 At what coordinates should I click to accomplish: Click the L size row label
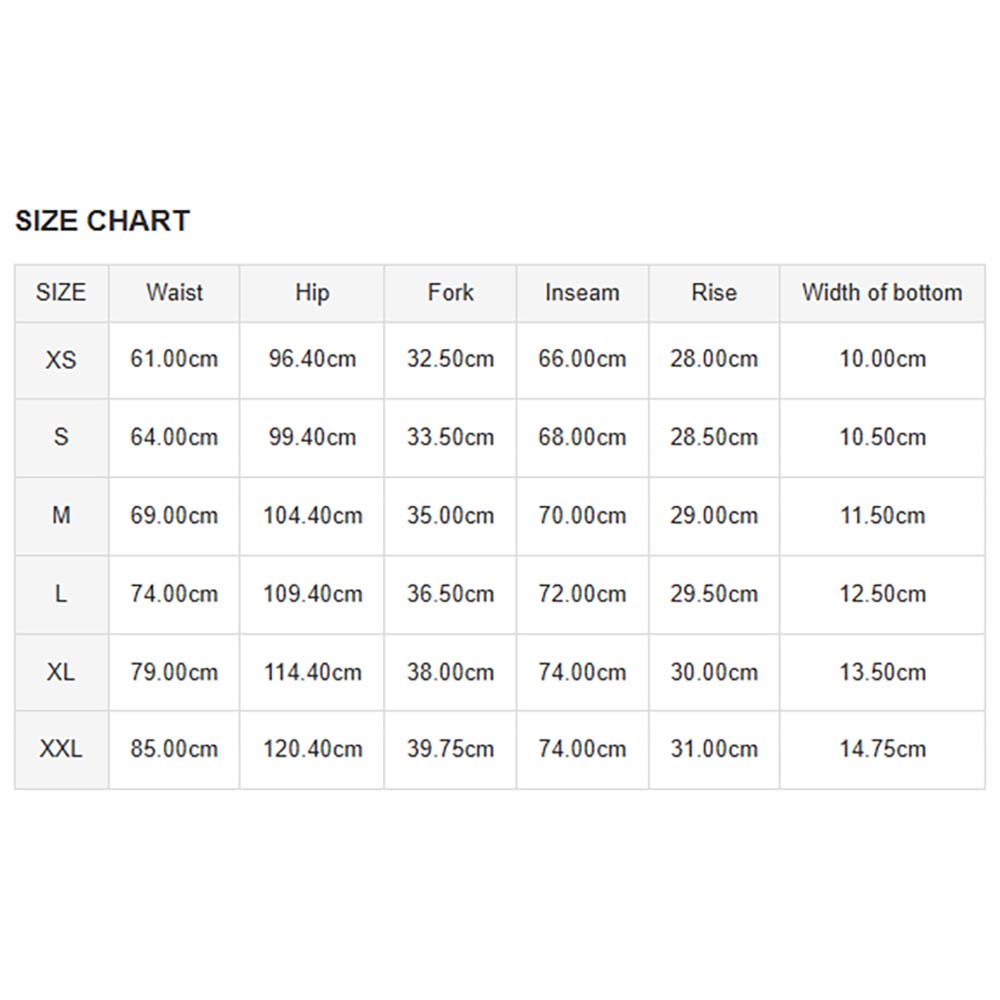point(61,594)
